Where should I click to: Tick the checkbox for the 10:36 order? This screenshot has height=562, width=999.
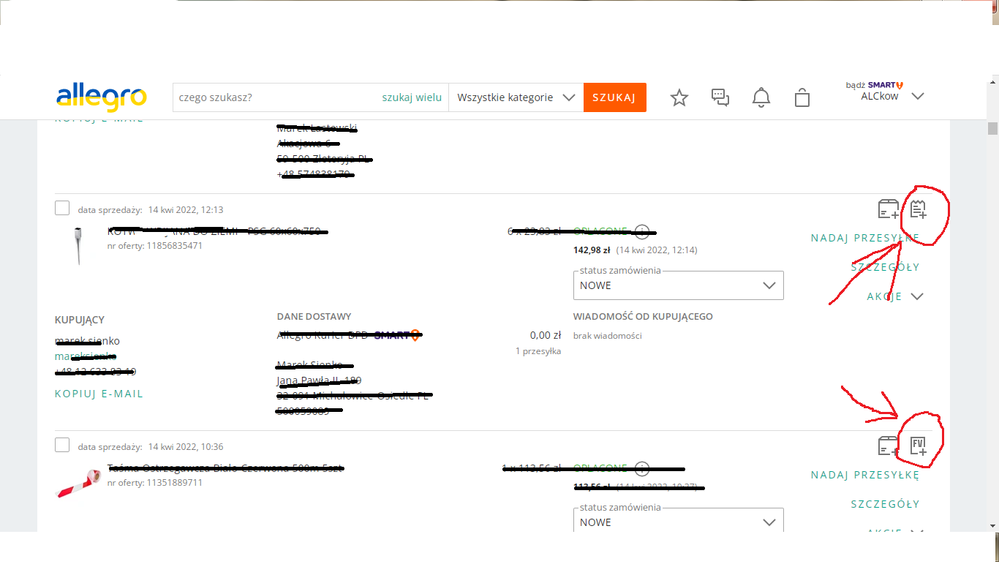[62, 445]
